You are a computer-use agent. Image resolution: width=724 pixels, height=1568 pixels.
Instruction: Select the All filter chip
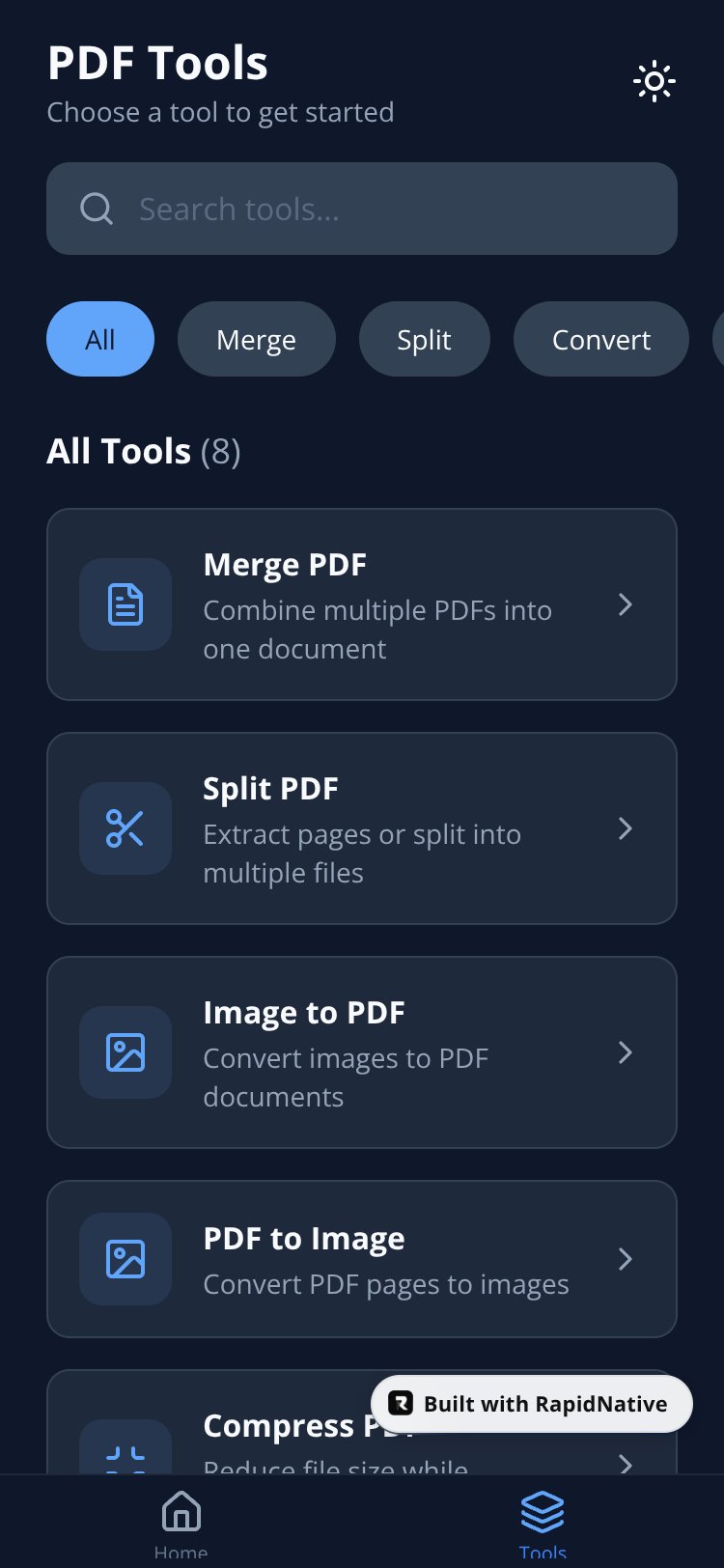pos(100,339)
